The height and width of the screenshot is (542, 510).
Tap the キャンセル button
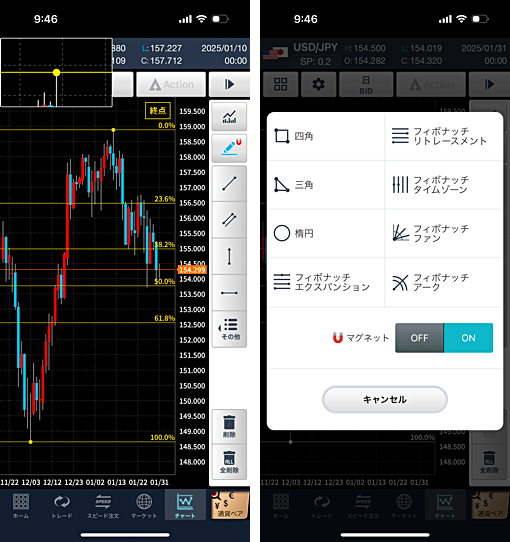click(x=385, y=400)
